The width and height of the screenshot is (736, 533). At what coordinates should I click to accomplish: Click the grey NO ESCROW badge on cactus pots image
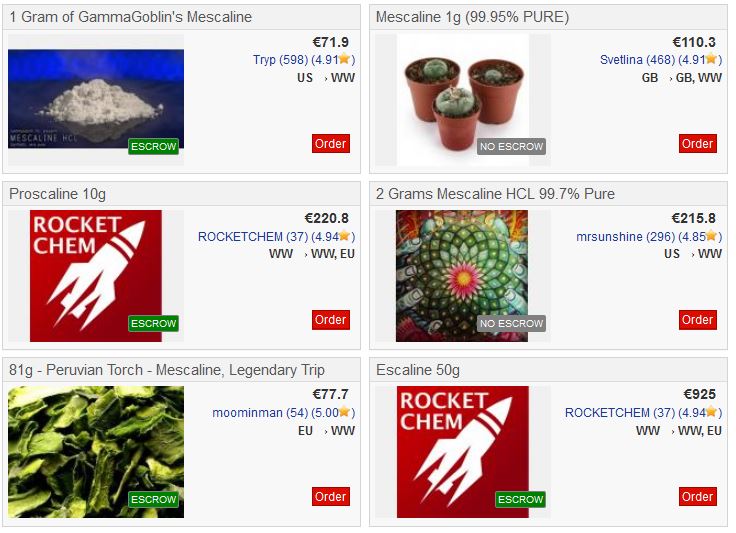(511, 146)
